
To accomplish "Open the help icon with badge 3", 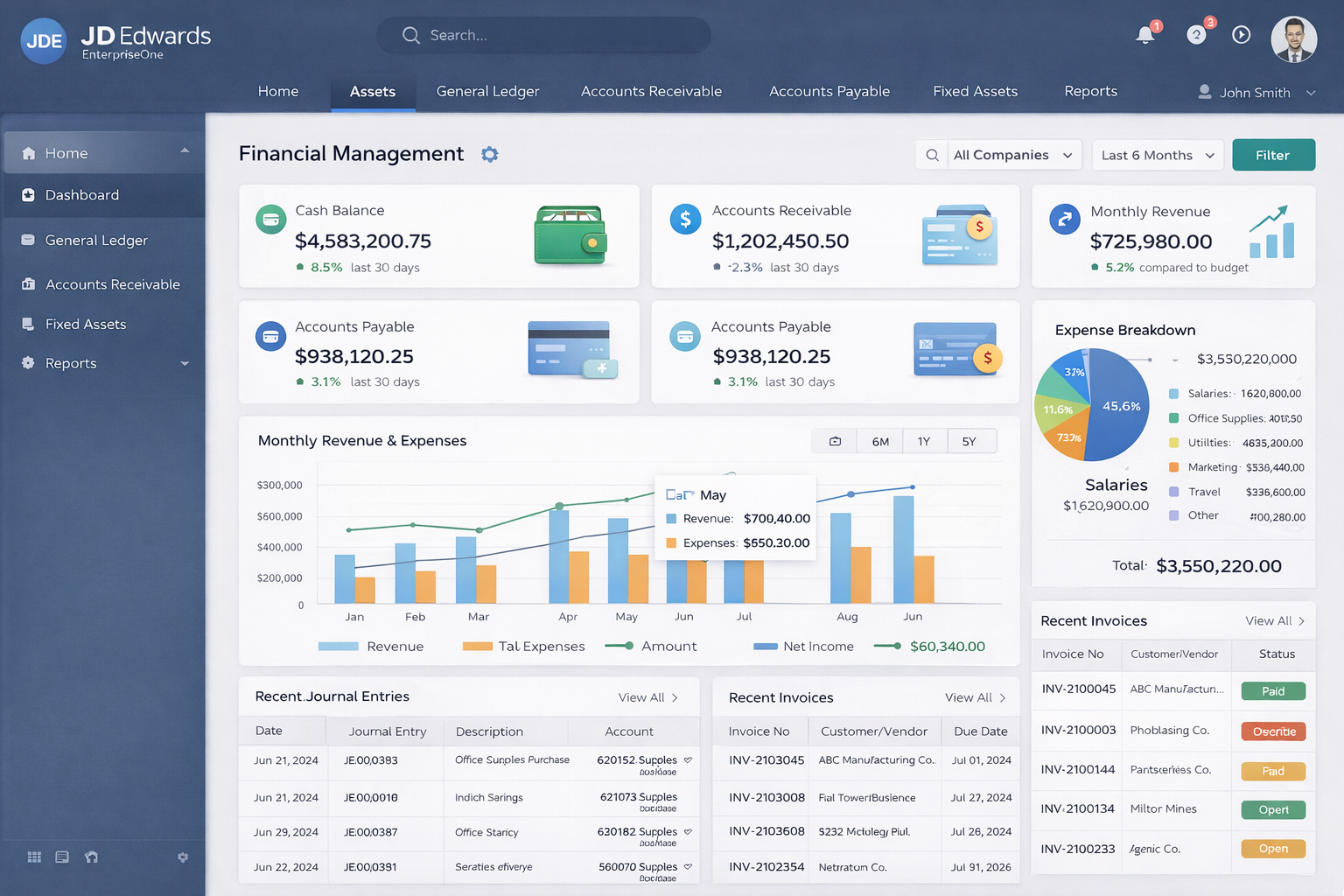I will 1196,35.
